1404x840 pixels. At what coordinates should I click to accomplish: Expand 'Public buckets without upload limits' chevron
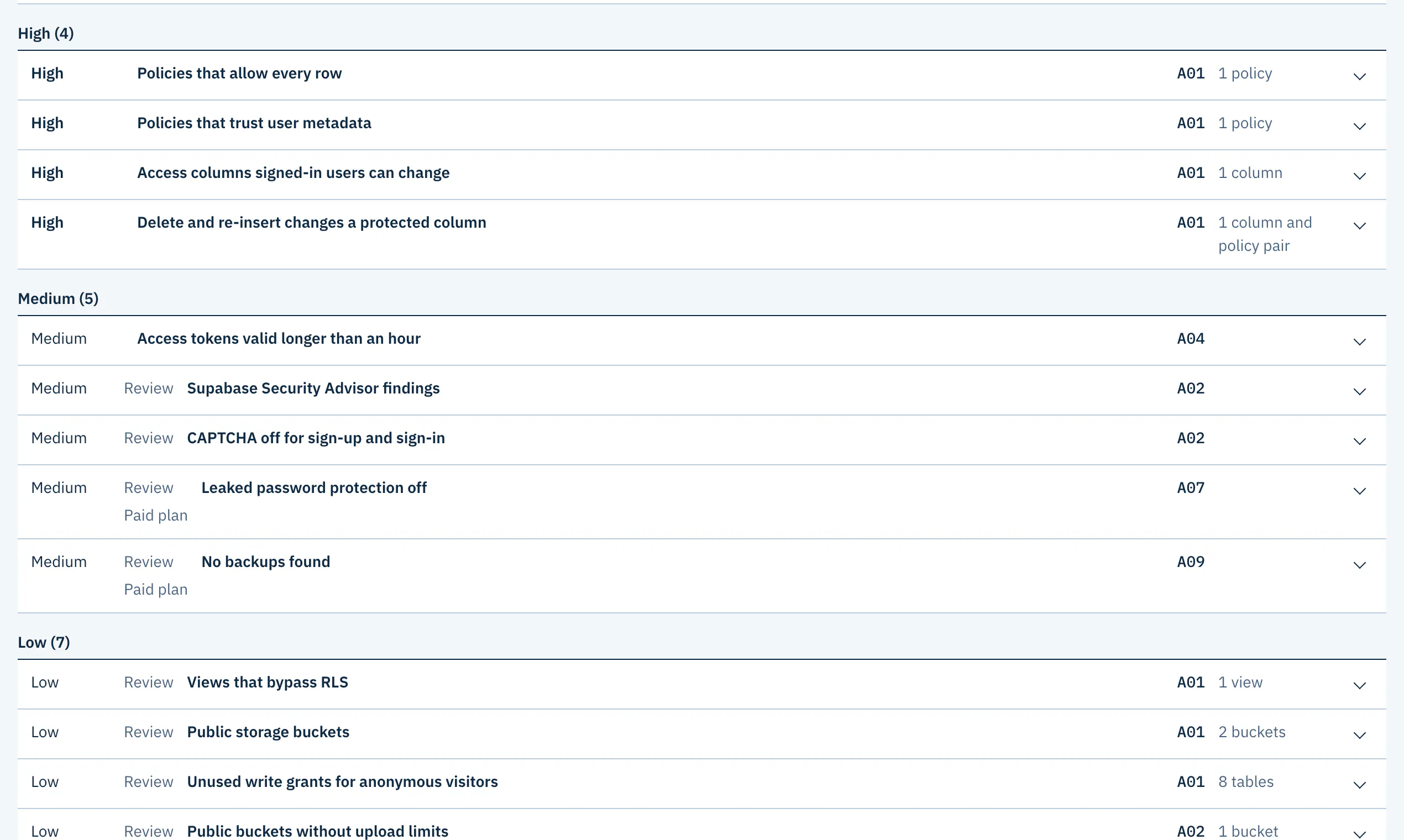1359,834
